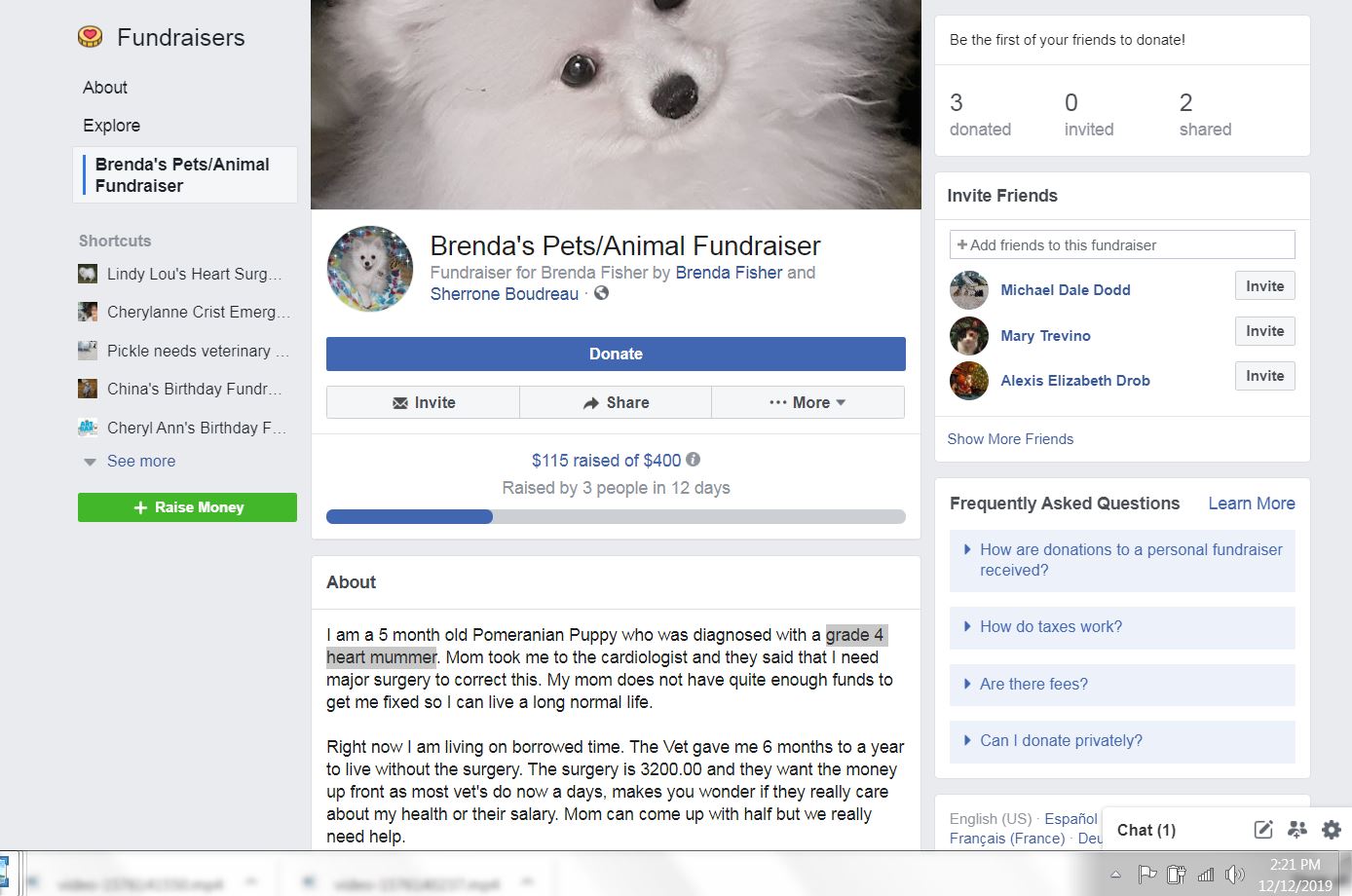Image resolution: width=1352 pixels, height=896 pixels.
Task: Switch language to Français (France)
Action: tap(1007, 839)
